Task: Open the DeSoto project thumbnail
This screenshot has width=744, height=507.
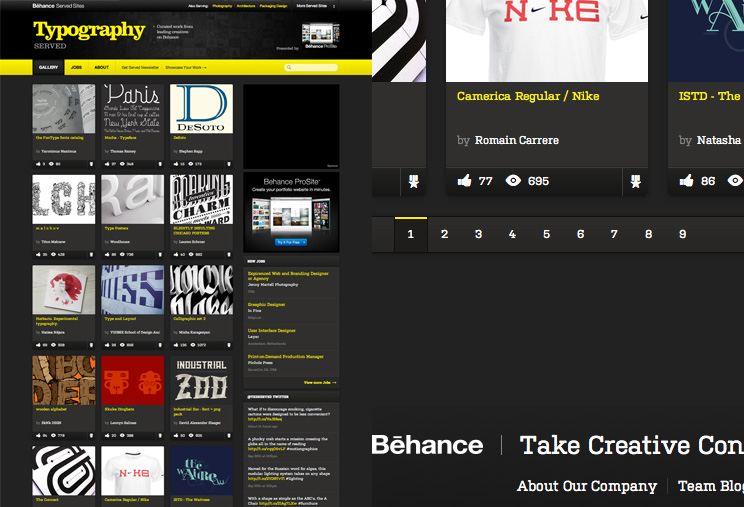Action: pos(201,109)
